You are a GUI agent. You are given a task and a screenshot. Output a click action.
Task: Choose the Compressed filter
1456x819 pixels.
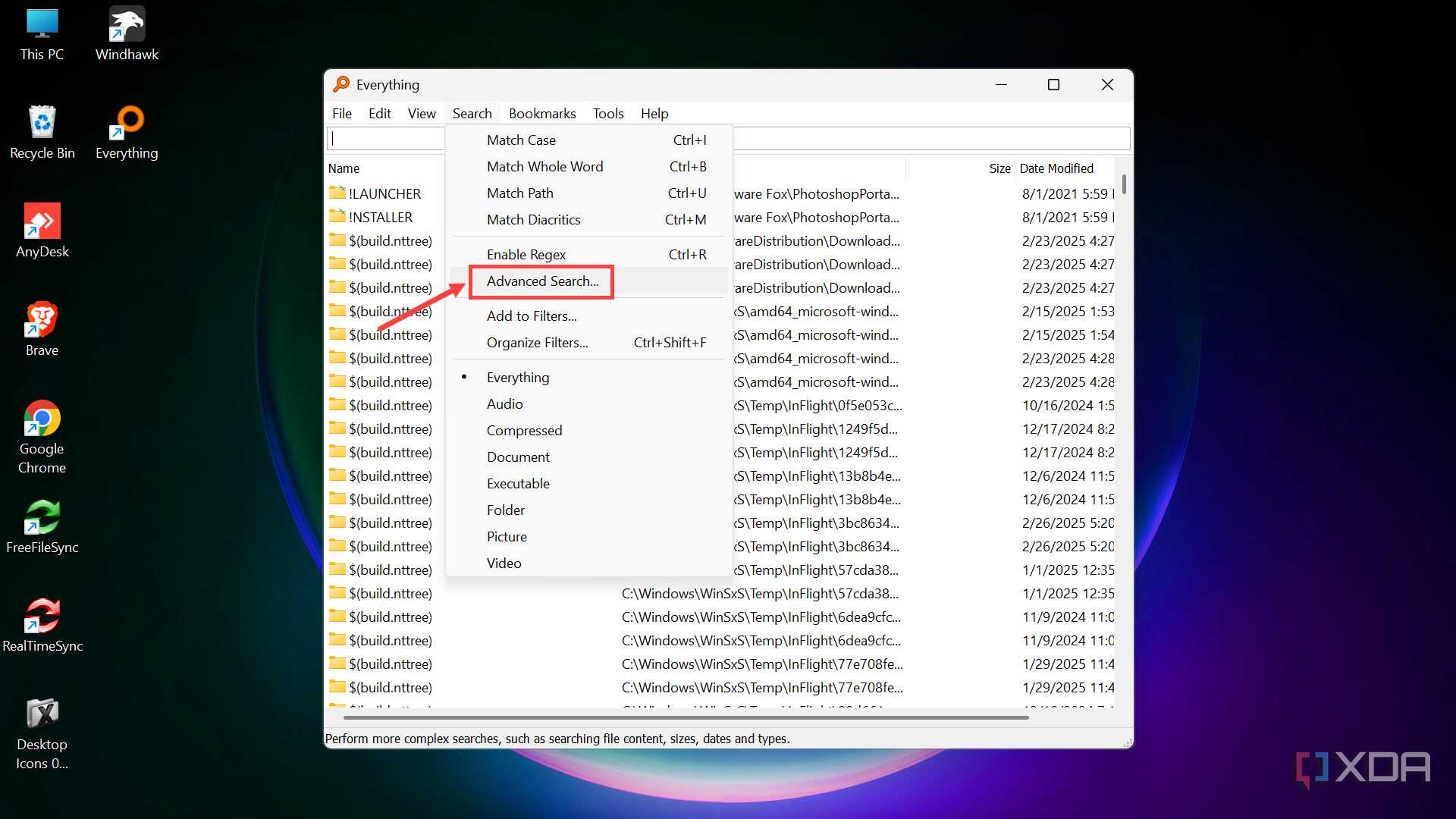pyautogui.click(x=589, y=431)
